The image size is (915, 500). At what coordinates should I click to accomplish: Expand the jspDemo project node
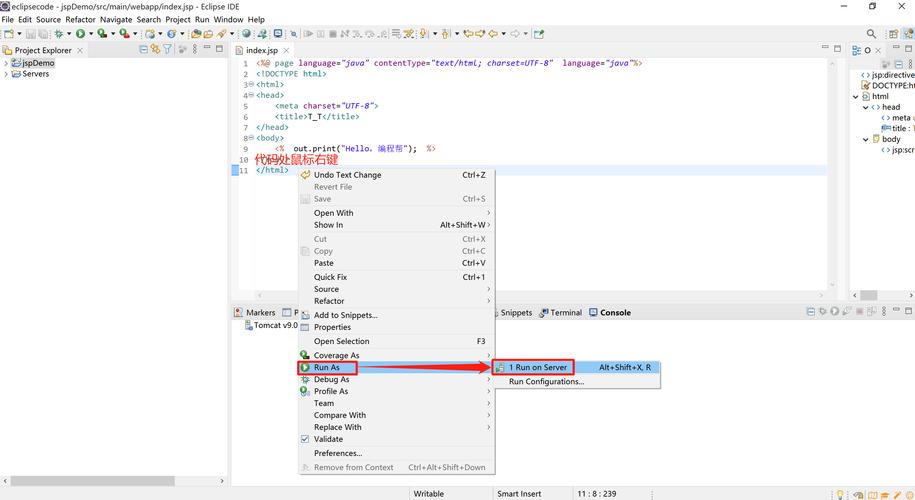6,63
